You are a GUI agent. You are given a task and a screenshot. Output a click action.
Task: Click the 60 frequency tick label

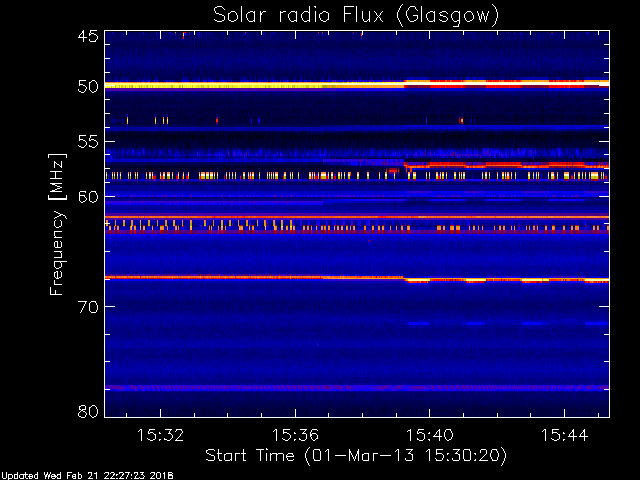(x=88, y=197)
